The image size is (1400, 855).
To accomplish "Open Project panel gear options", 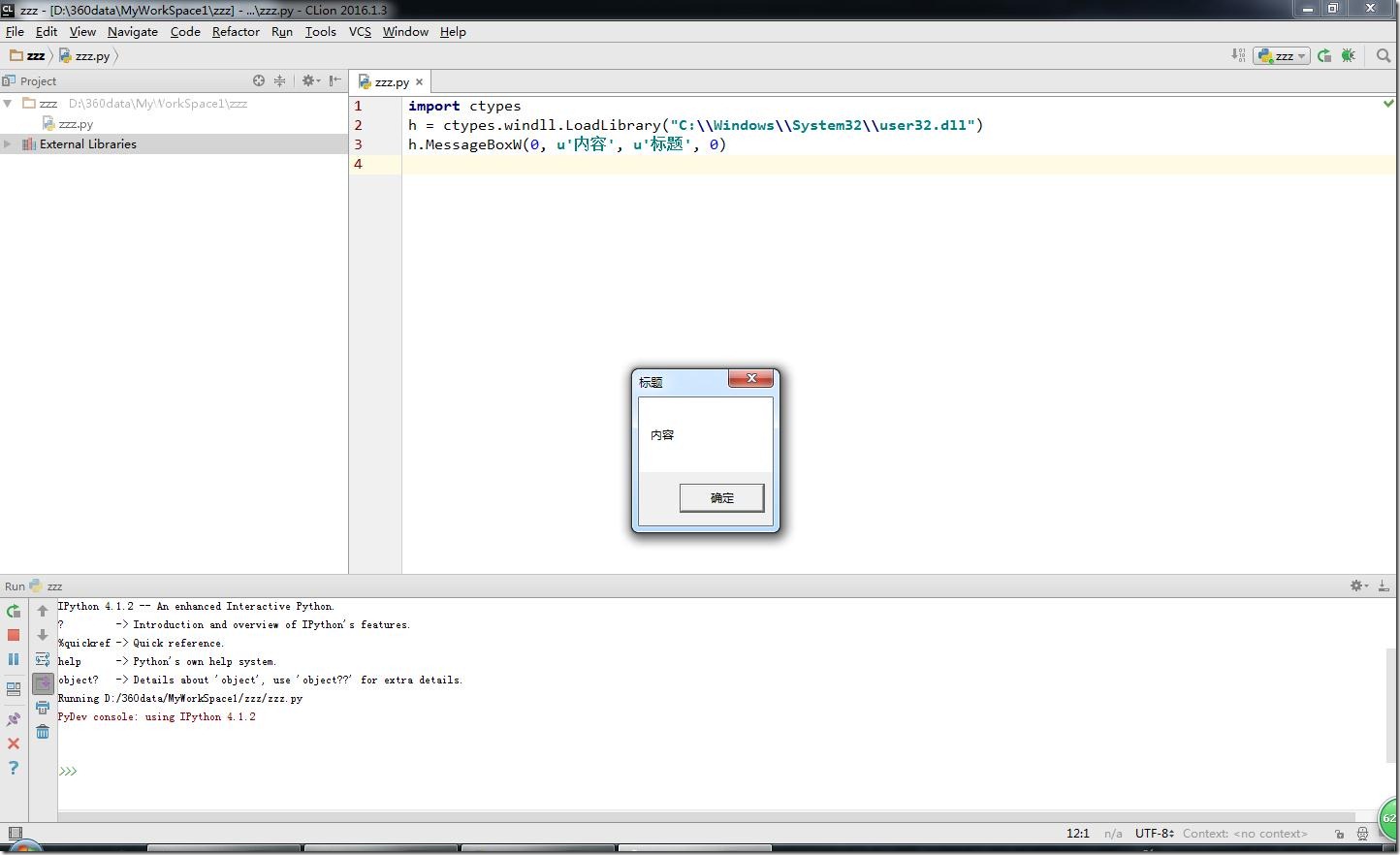I will 310,80.
